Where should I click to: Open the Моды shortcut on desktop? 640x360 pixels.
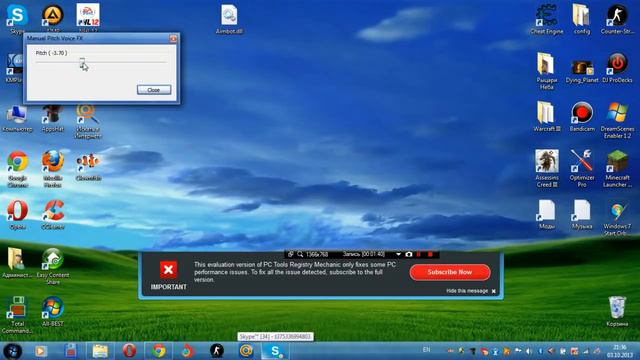coord(547,215)
